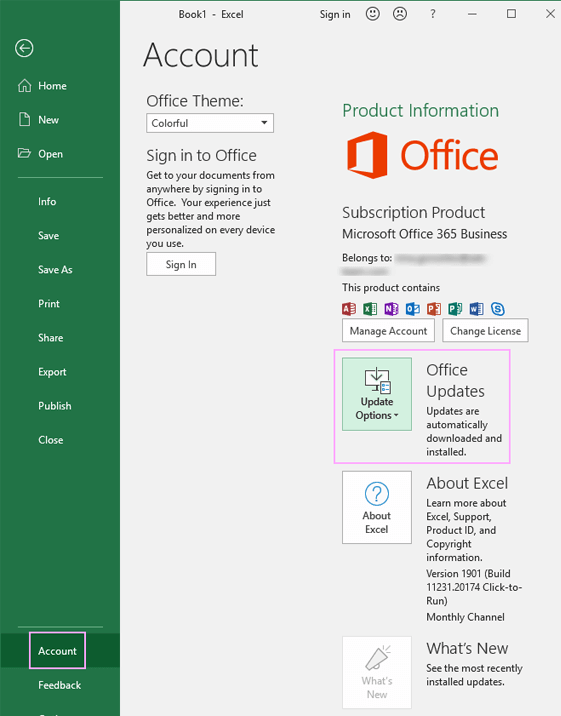
Task: Choose Close in the sidebar
Action: (51, 440)
